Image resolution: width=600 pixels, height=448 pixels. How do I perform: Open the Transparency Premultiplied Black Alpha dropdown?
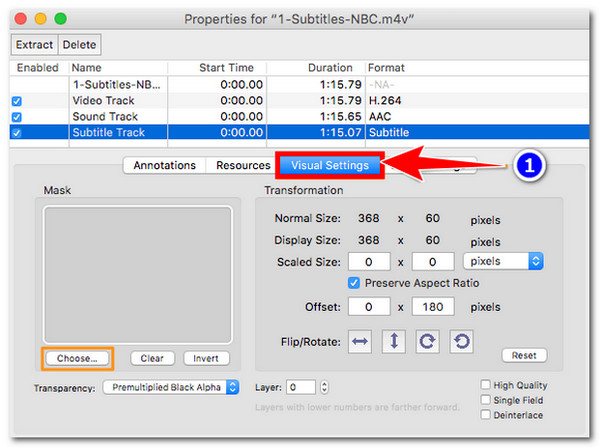(171, 387)
